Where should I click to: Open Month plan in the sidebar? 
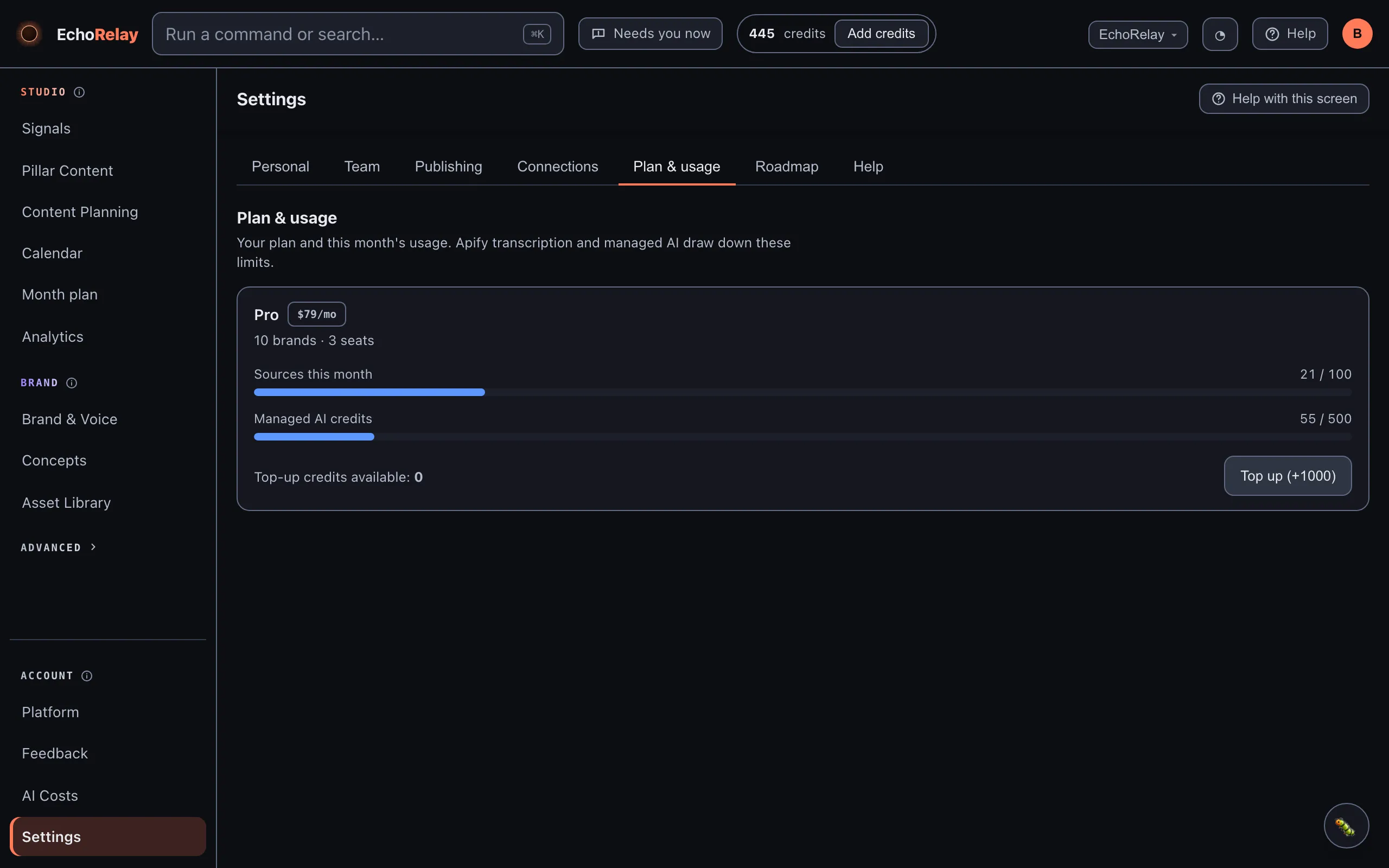108,295
